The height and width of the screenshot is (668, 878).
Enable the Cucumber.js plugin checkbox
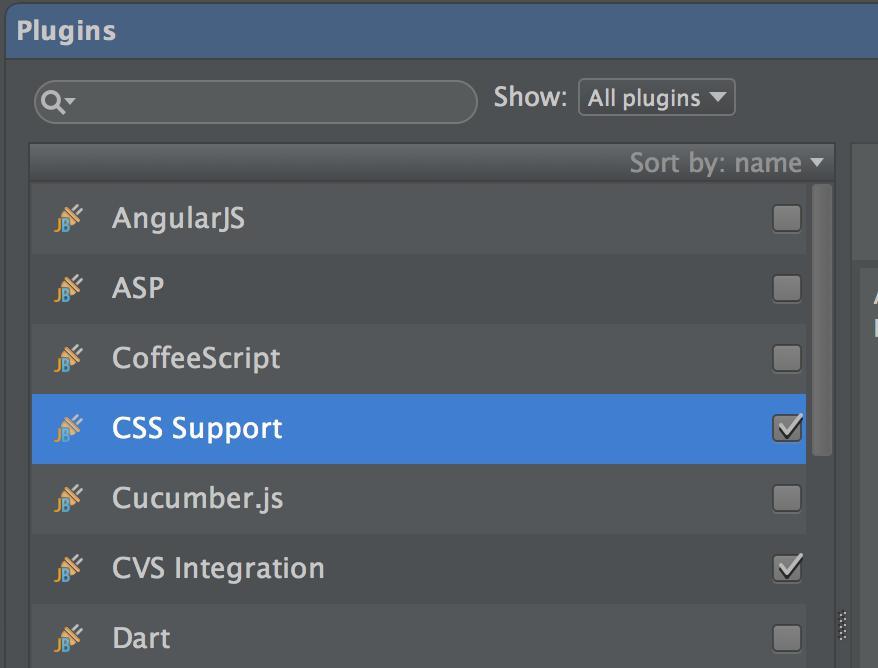(x=787, y=498)
